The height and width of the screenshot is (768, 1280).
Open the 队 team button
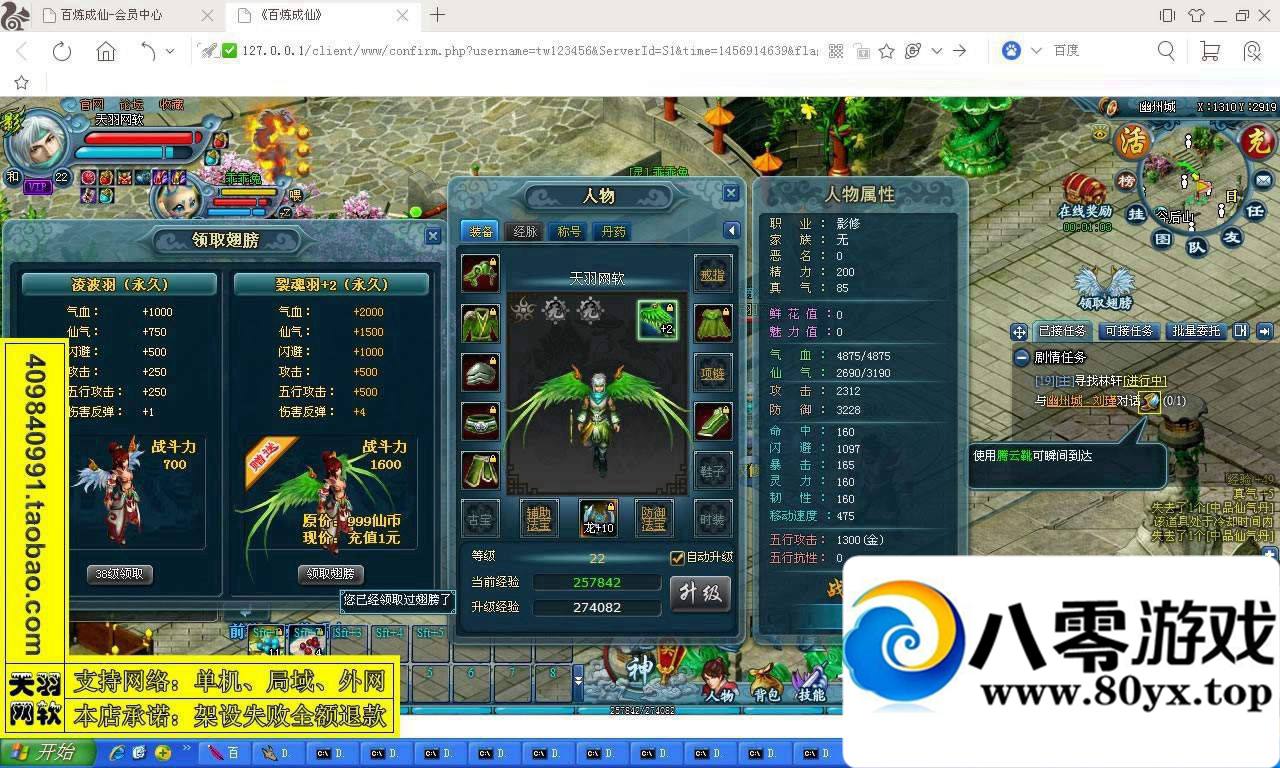click(1197, 247)
